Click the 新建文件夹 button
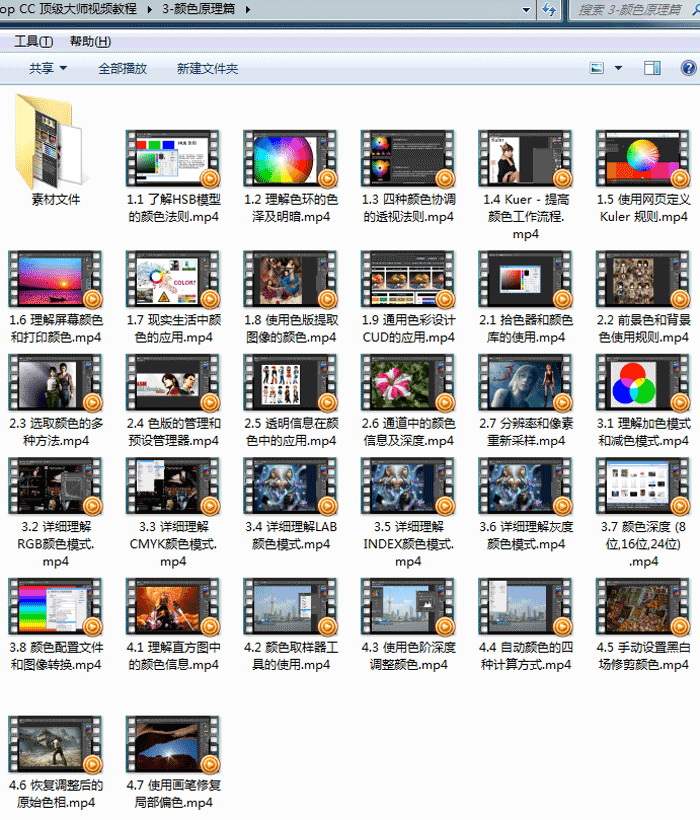Image resolution: width=700 pixels, height=820 pixels. click(207, 68)
